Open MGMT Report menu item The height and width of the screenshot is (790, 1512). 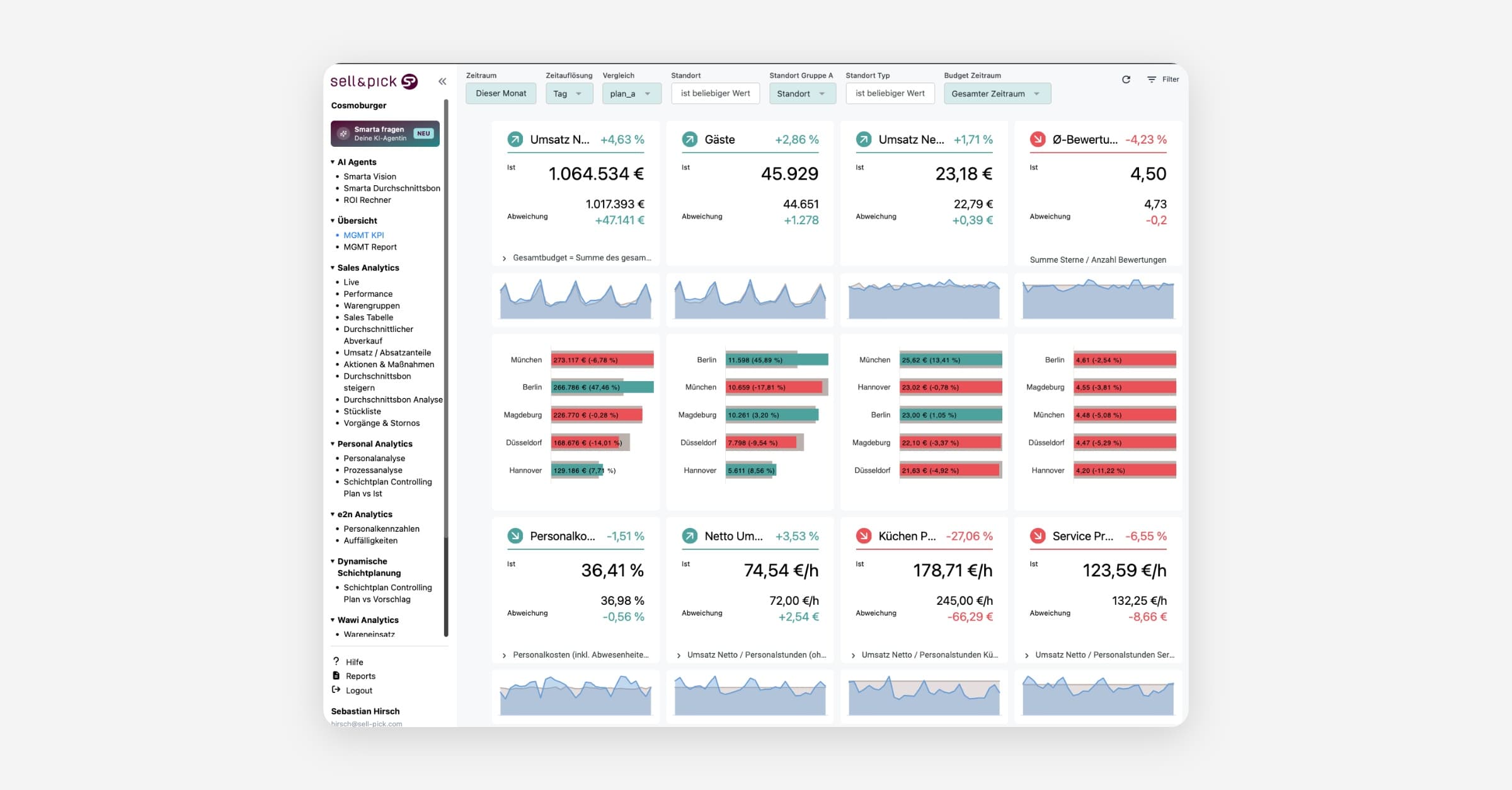(370, 247)
